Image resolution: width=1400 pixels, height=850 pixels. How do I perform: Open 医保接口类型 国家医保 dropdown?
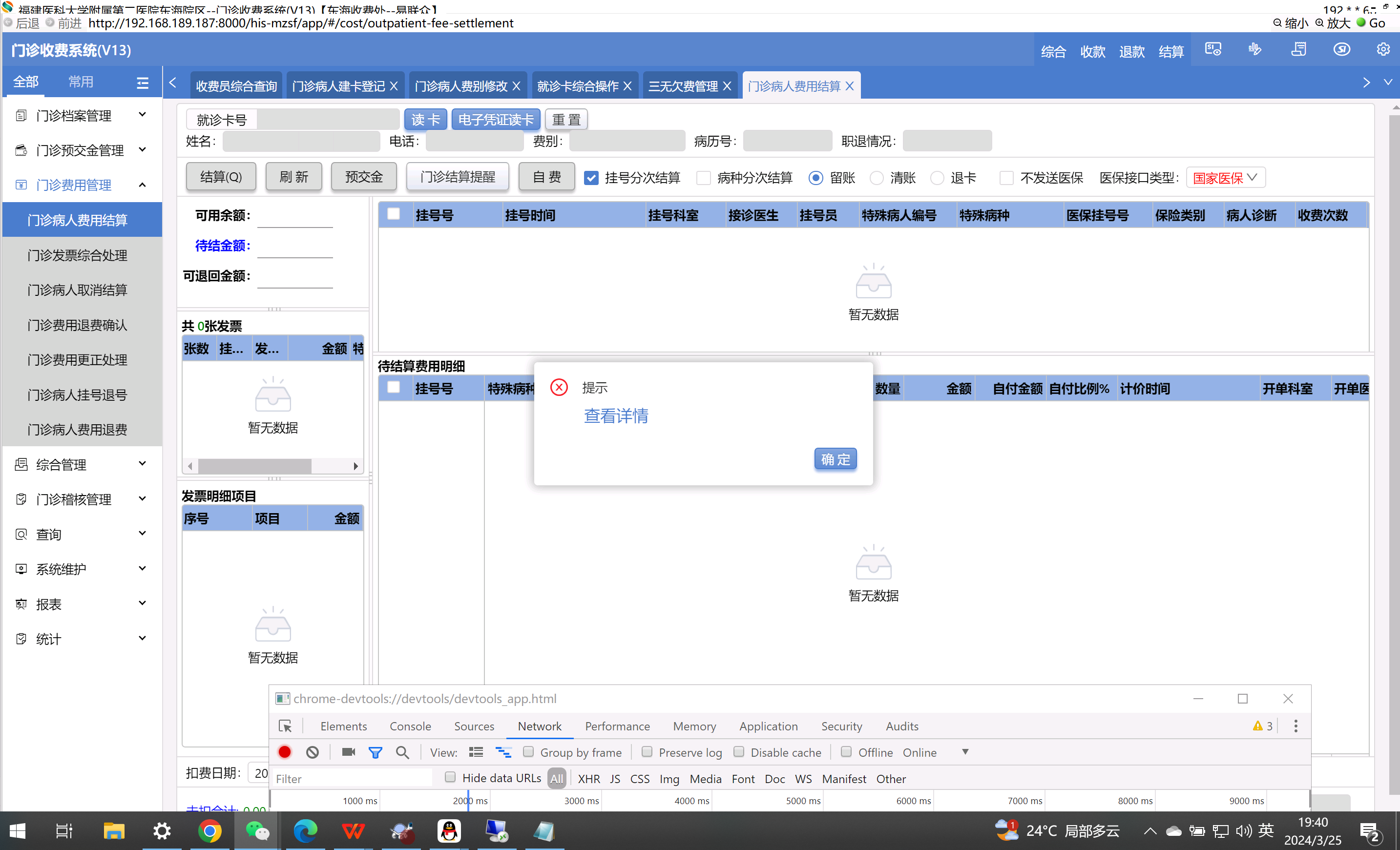(1225, 178)
